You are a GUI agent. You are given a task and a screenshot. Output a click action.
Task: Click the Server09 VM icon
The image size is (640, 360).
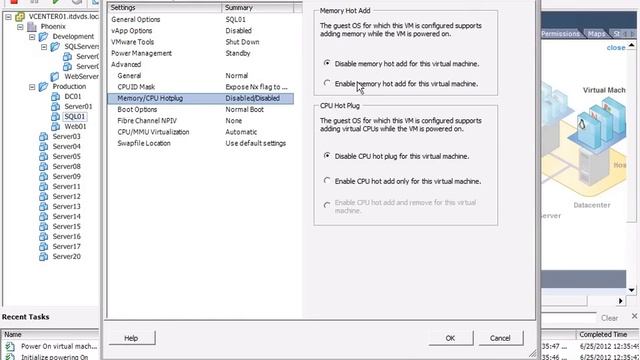(43, 177)
